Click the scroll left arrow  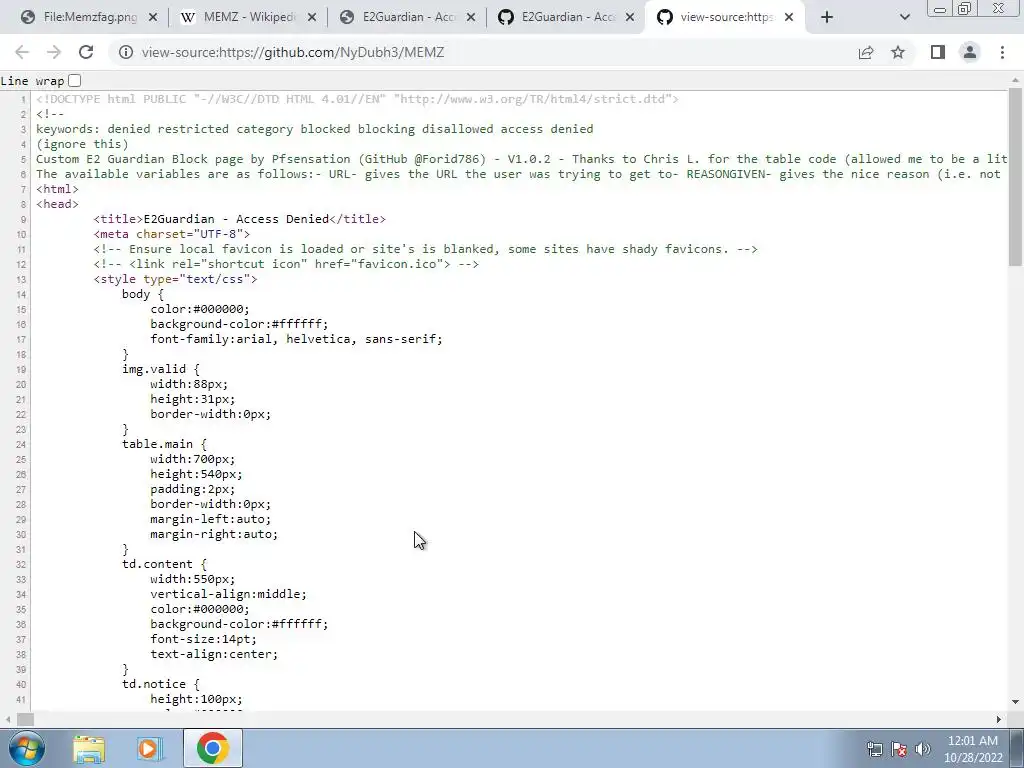coord(7,719)
